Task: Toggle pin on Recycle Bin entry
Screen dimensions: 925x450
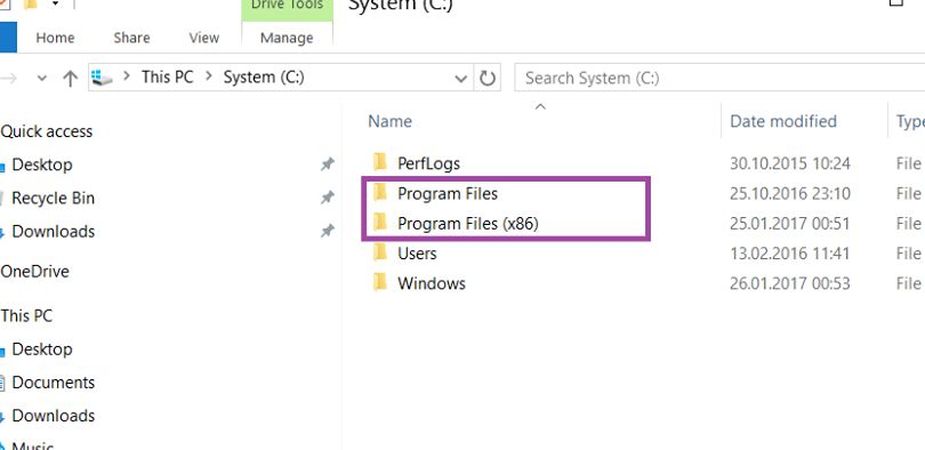Action: pos(327,198)
